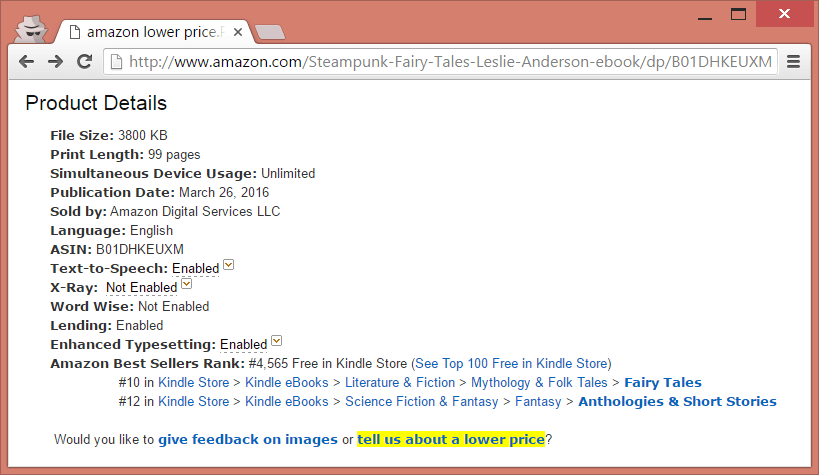Open the Fairy Tales category link

[x=663, y=383]
